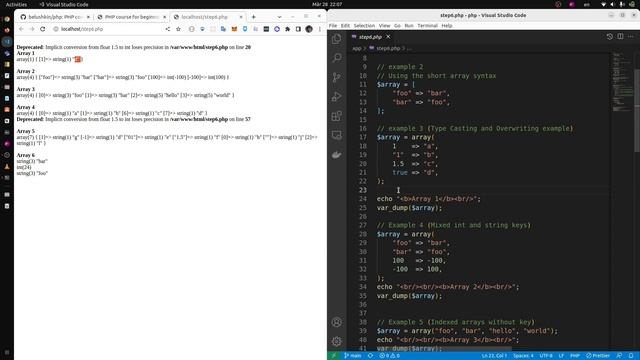Viewport: 640px width, 360px height.
Task: Click the code minimap in VS Code
Action: pos(622,82)
